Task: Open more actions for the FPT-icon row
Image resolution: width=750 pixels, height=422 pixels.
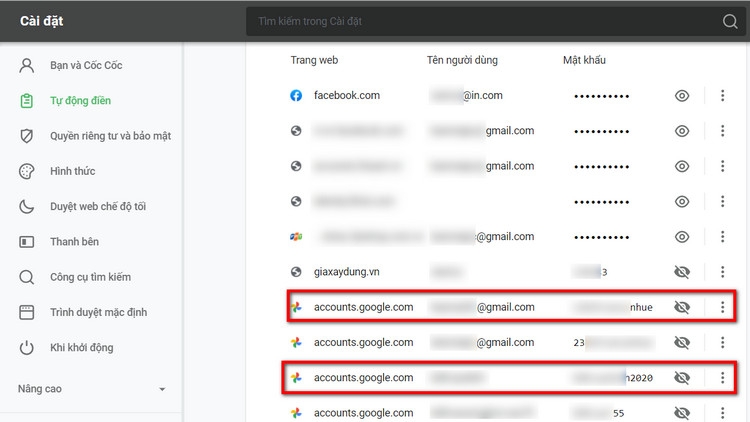Action: pos(722,237)
